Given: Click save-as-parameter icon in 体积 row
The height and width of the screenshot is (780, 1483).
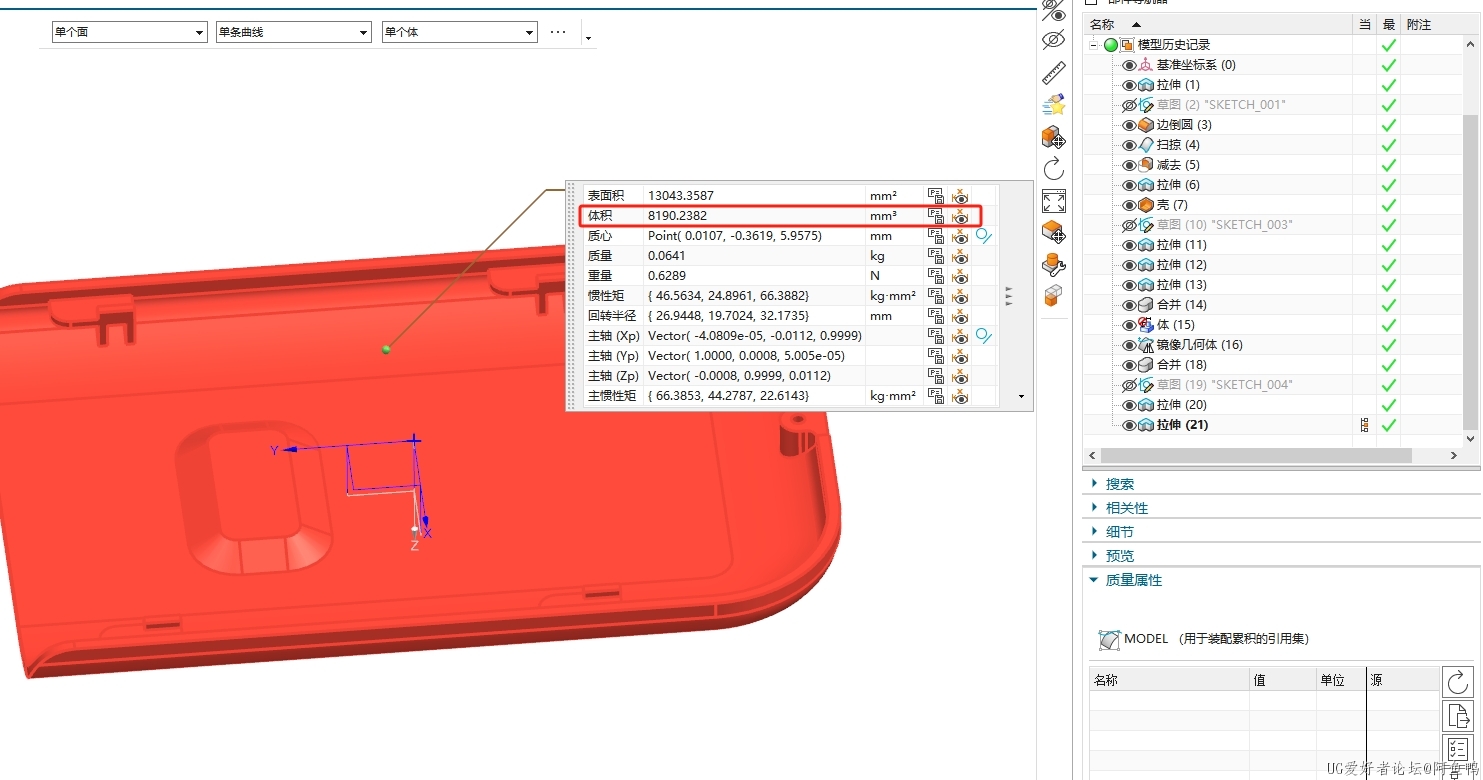Looking at the screenshot, I should (x=935, y=216).
